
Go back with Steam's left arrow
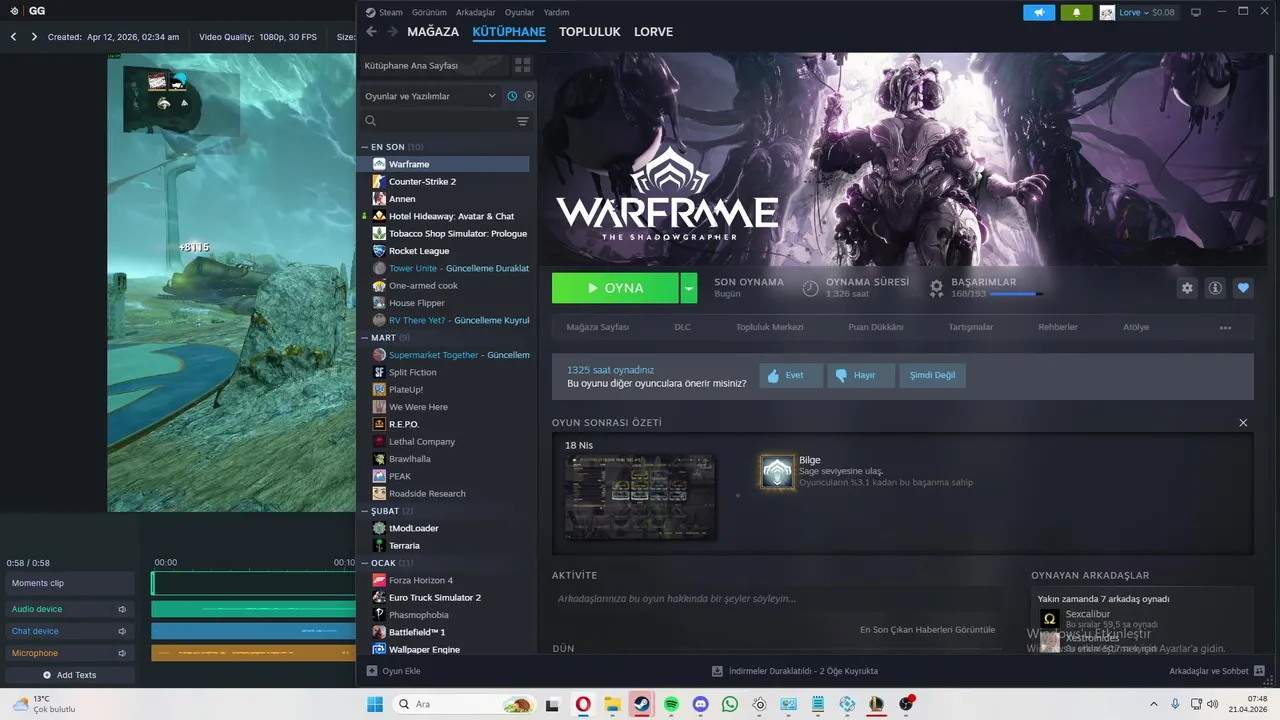pos(371,32)
